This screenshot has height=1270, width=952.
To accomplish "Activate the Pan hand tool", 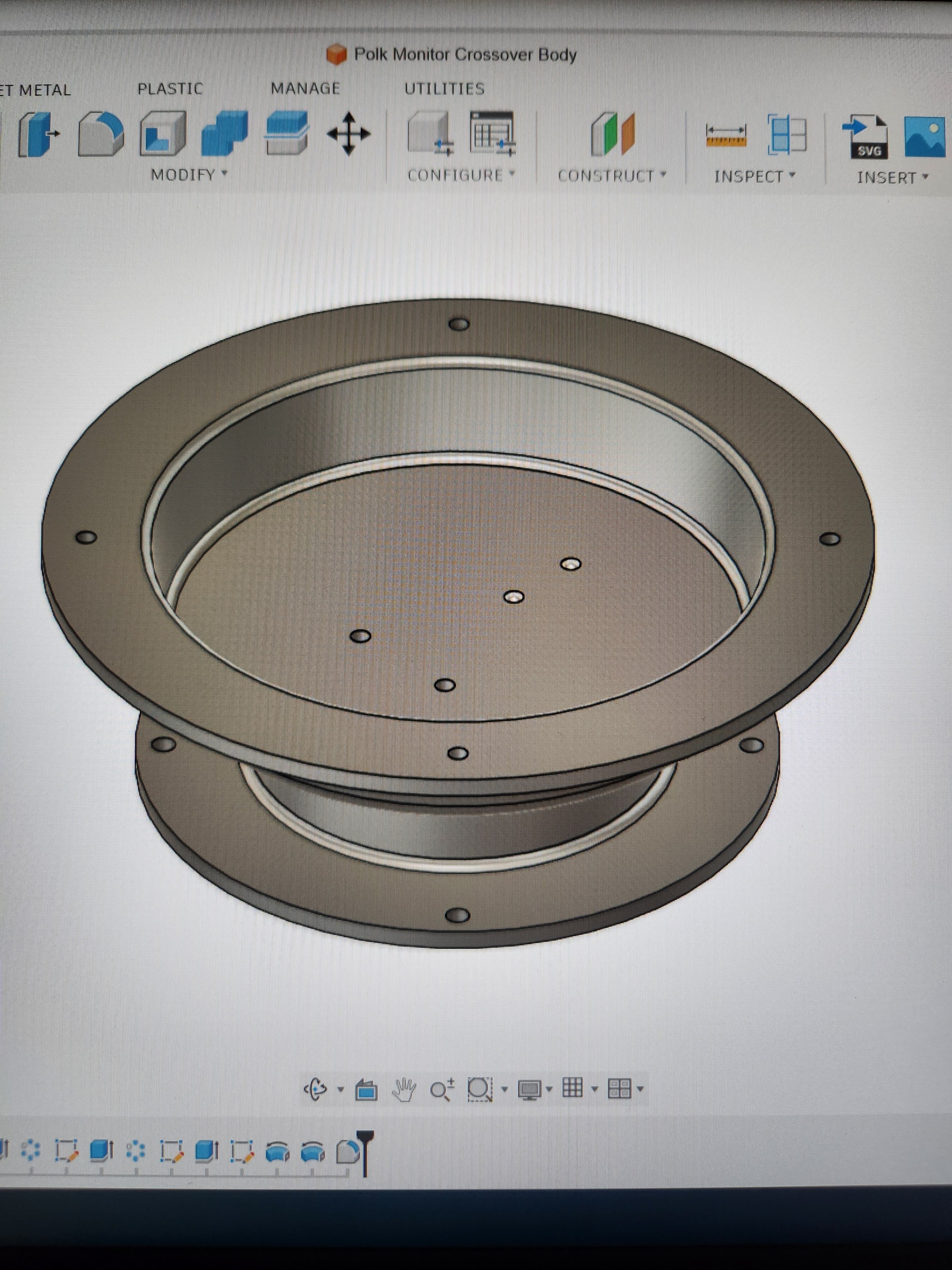I will [404, 1089].
